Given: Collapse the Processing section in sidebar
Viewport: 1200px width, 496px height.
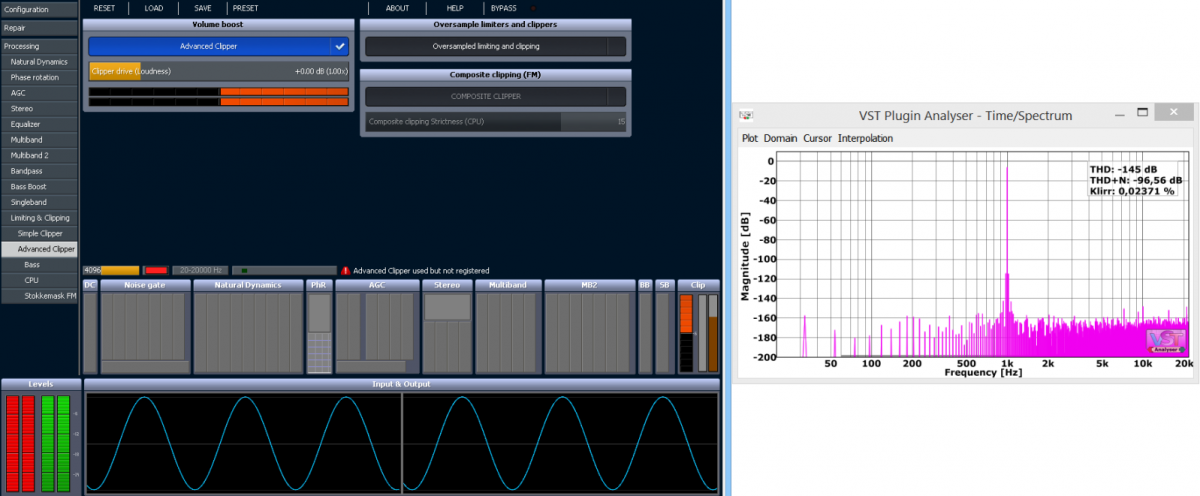Looking at the screenshot, I should tap(38, 46).
